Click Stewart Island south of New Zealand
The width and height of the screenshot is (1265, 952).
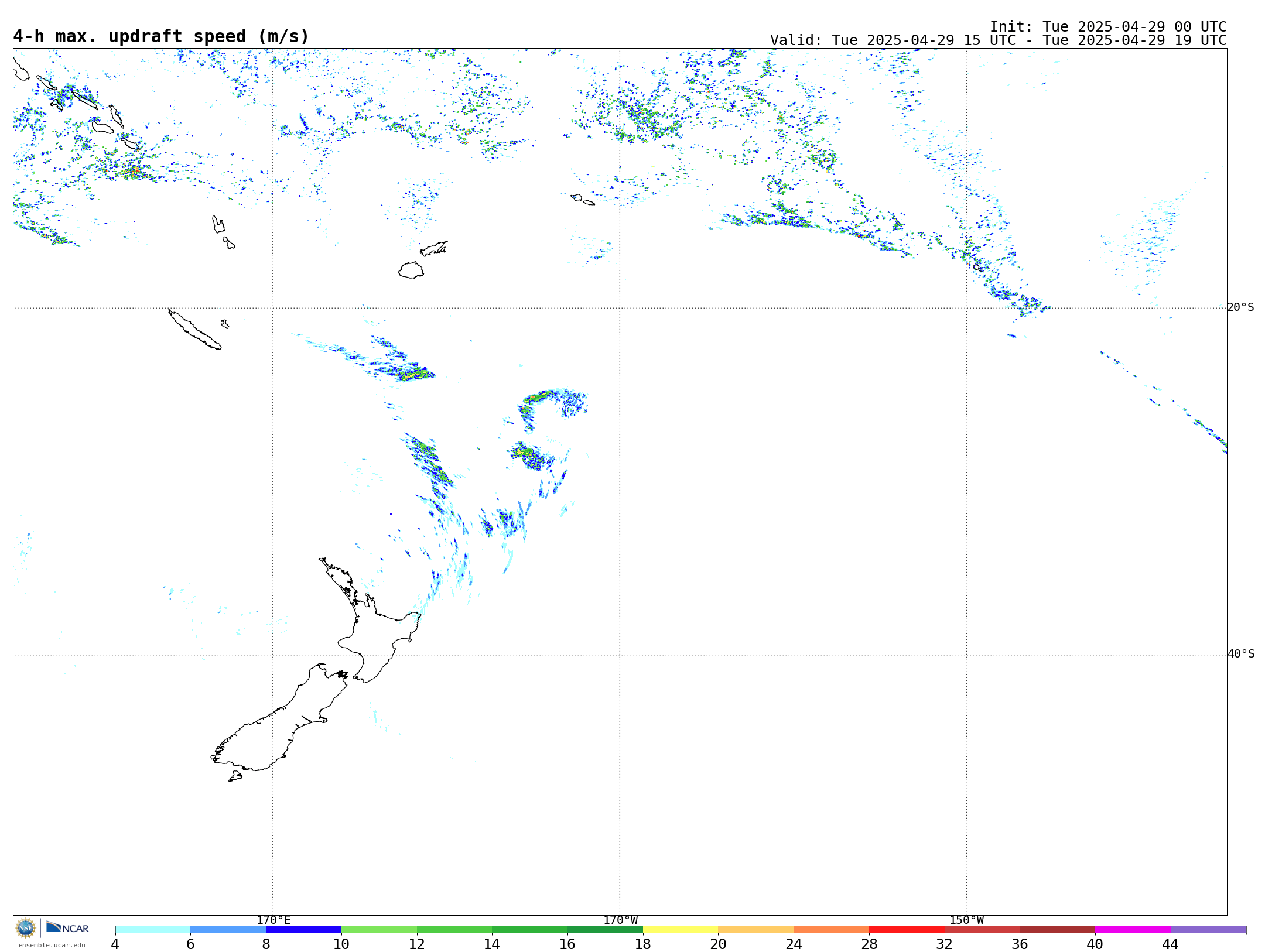coord(235,776)
